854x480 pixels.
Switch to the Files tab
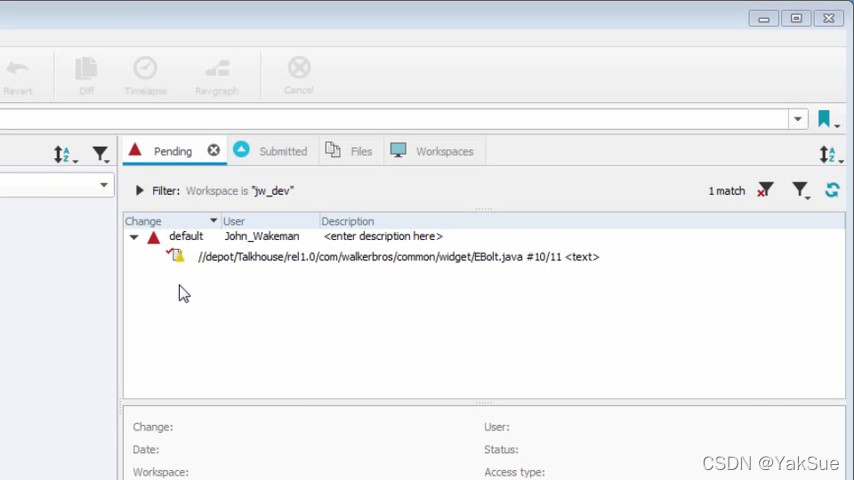[x=350, y=151]
